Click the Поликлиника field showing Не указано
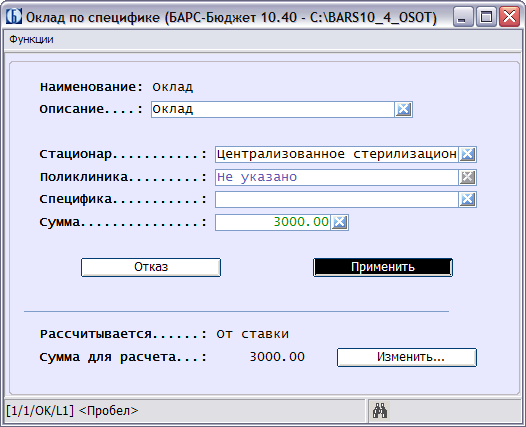The width and height of the screenshot is (526, 427). [x=336, y=177]
